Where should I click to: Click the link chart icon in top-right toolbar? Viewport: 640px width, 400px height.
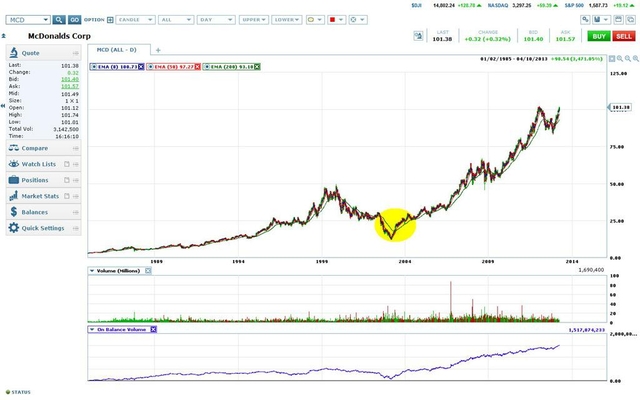point(585,20)
